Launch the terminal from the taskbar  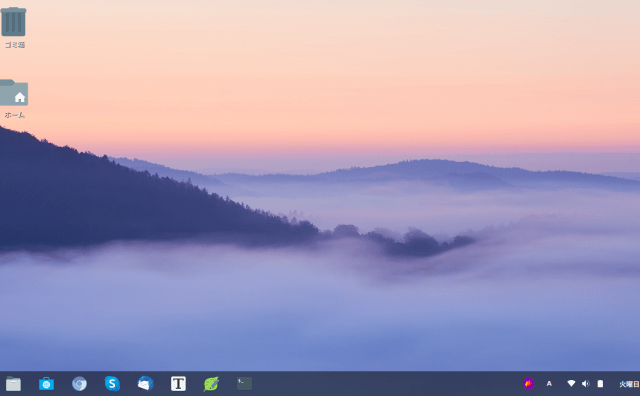click(x=244, y=383)
